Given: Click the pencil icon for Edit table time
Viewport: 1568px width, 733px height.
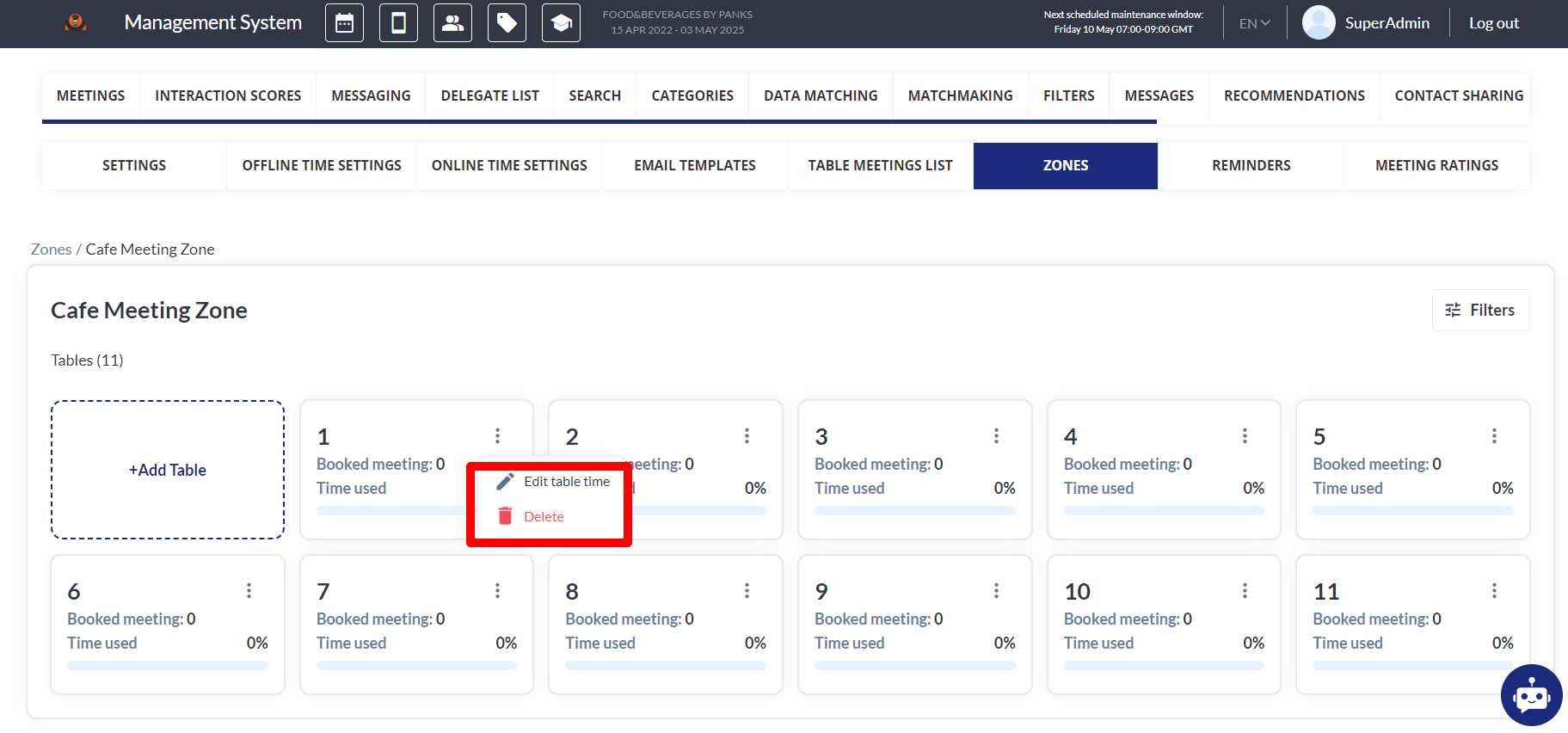Looking at the screenshot, I should point(505,482).
